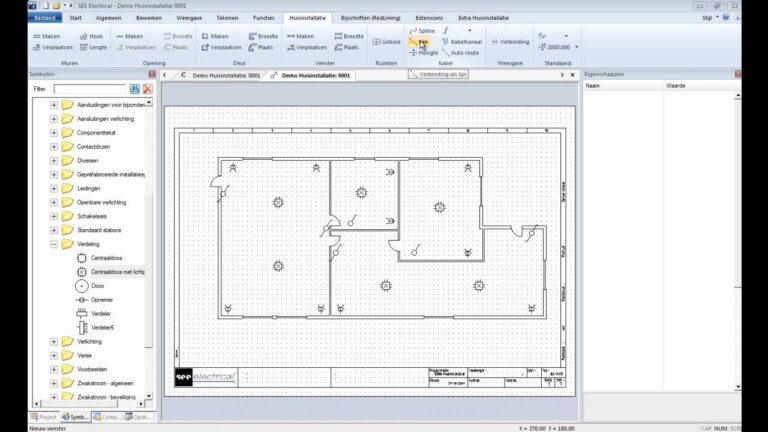This screenshot has width=768, height=432.
Task: Close the Symbolen panel
Action: [x=152, y=74]
